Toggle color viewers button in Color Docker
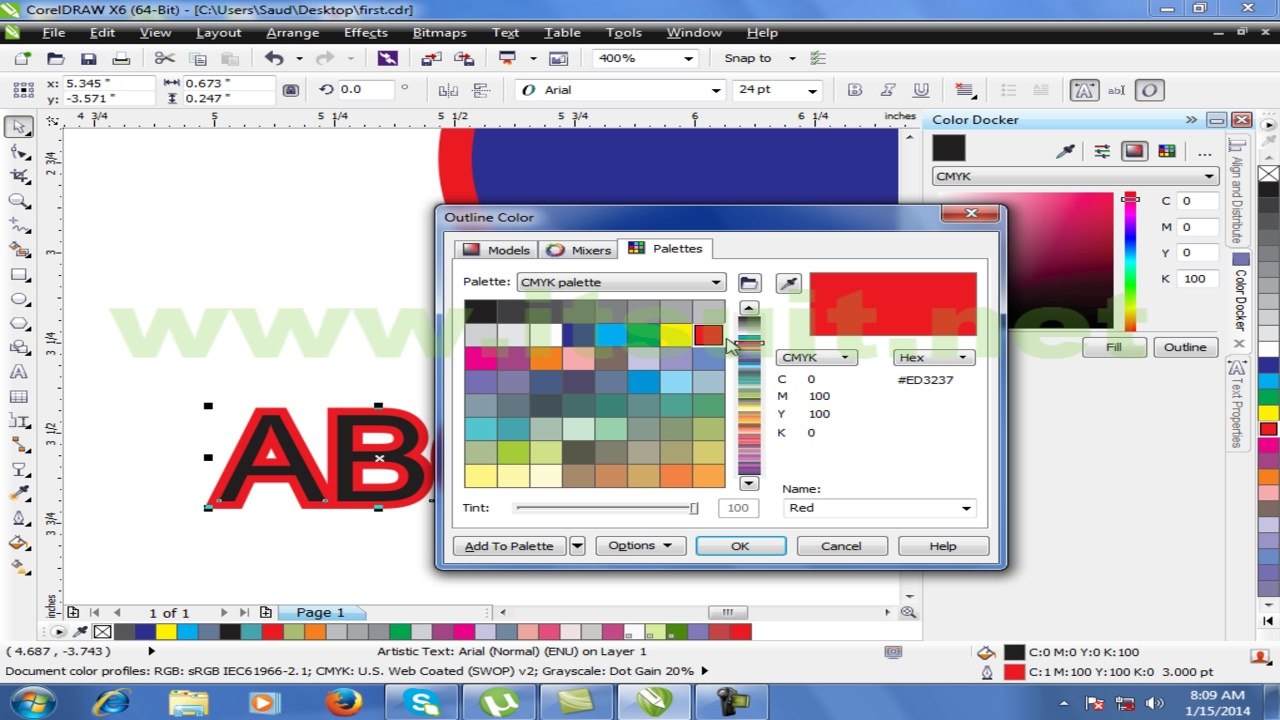The width and height of the screenshot is (1280, 720). [x=1134, y=151]
